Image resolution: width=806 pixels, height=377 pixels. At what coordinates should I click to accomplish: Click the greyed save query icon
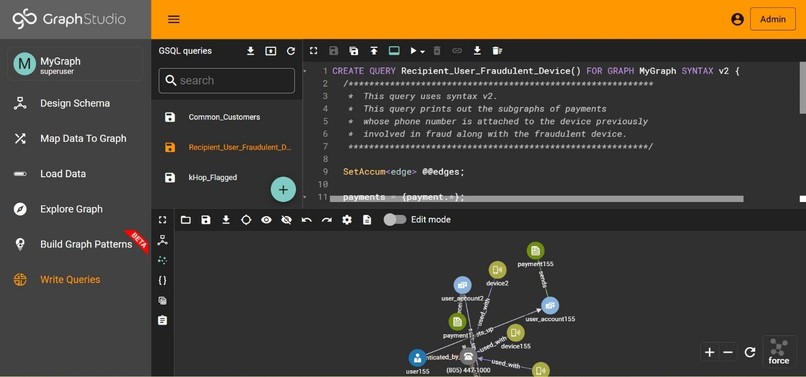click(334, 50)
